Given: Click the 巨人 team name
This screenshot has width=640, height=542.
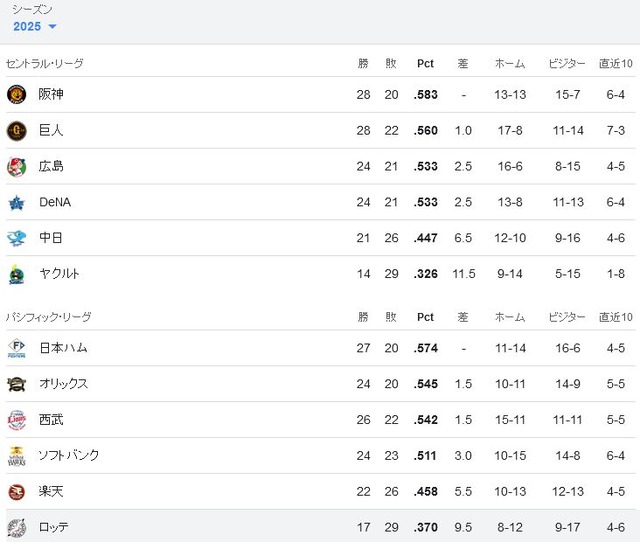Looking at the screenshot, I should coord(51,131).
